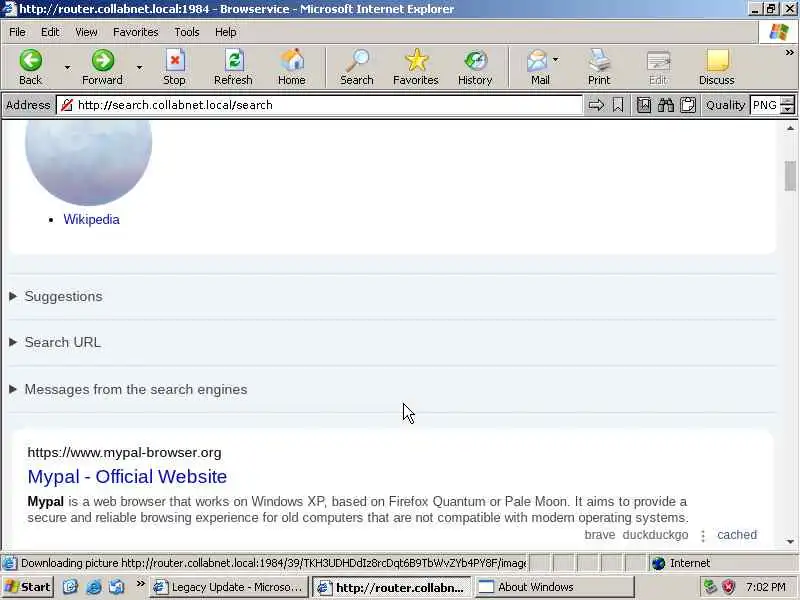This screenshot has height=600, width=800.
Task: Click the vertical scrollbar thumb
Action: pyautogui.click(x=790, y=176)
